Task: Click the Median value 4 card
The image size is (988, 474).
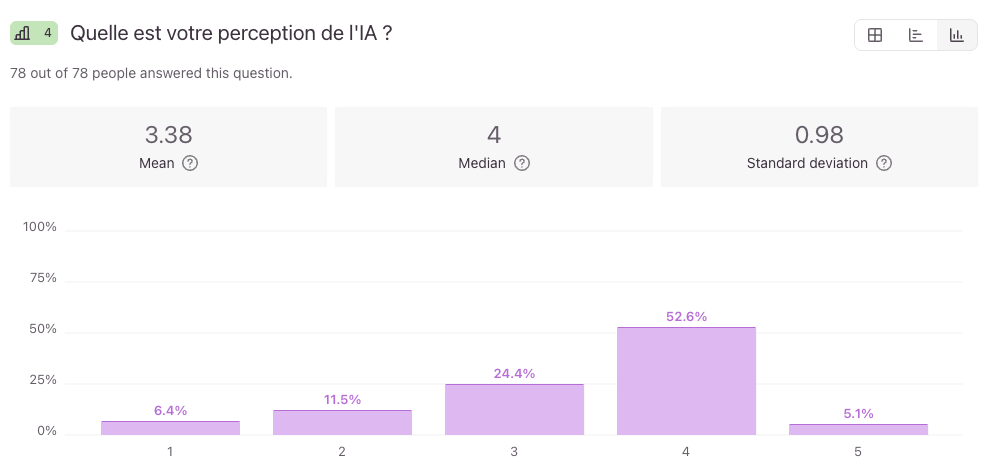Action: click(x=494, y=147)
